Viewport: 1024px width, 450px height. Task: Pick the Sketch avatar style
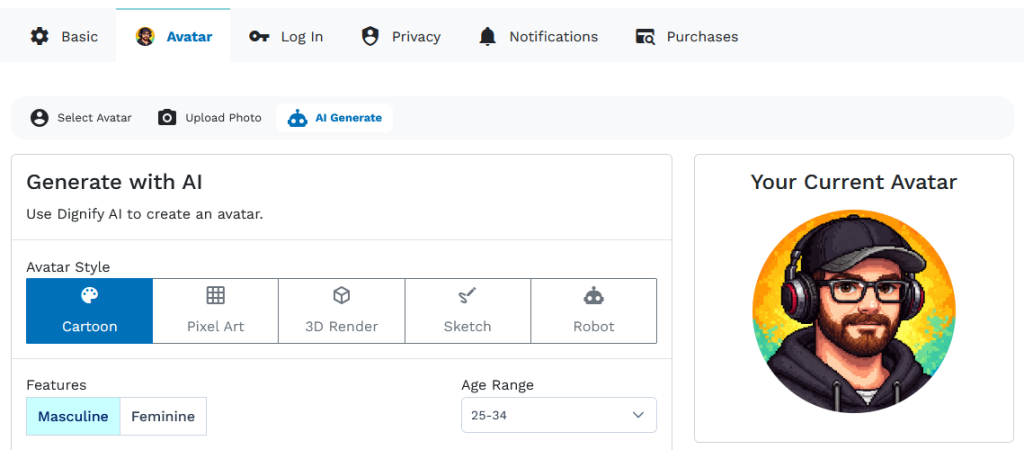click(x=467, y=311)
